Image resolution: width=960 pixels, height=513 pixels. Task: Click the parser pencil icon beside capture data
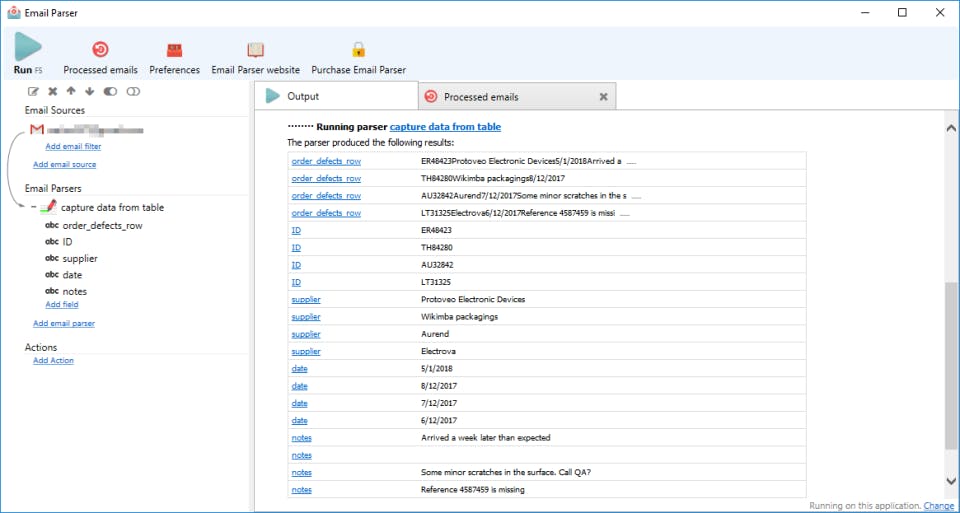click(48, 207)
